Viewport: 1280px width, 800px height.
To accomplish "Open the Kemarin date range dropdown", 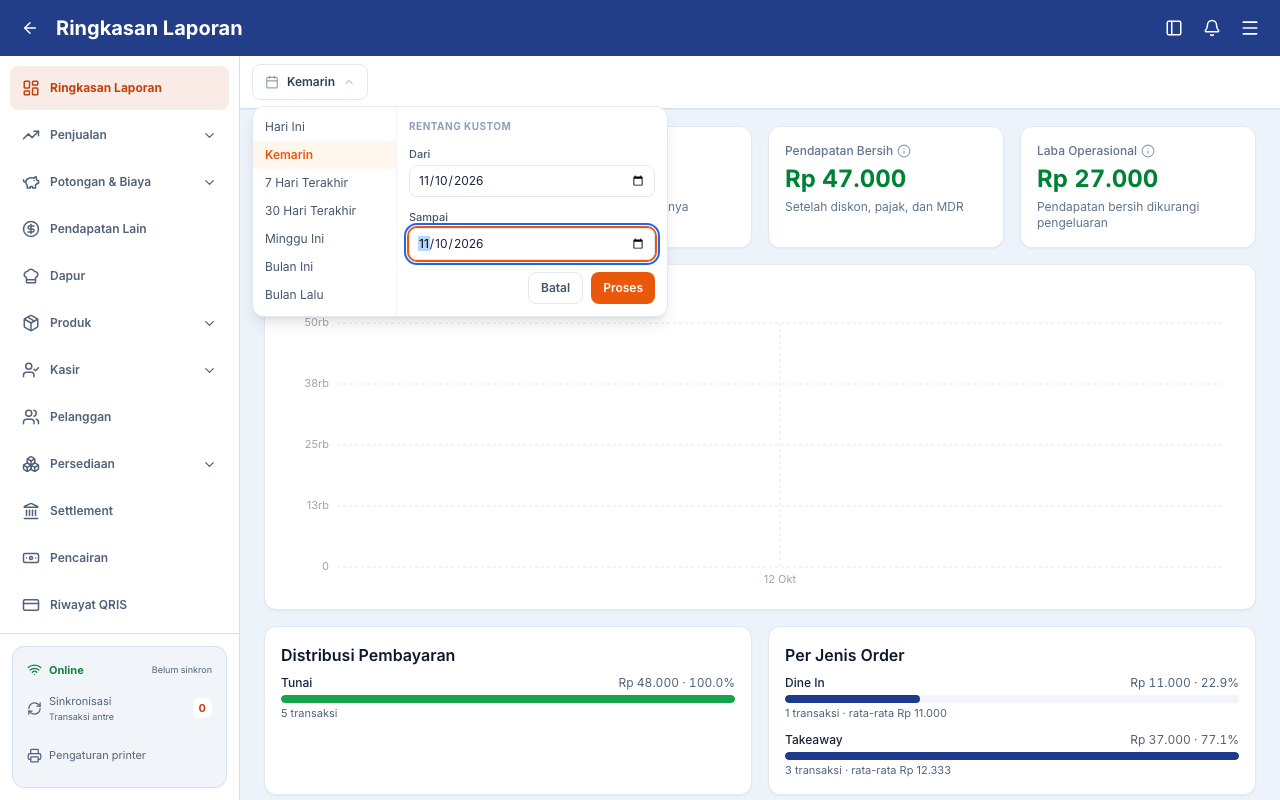I will 310,82.
